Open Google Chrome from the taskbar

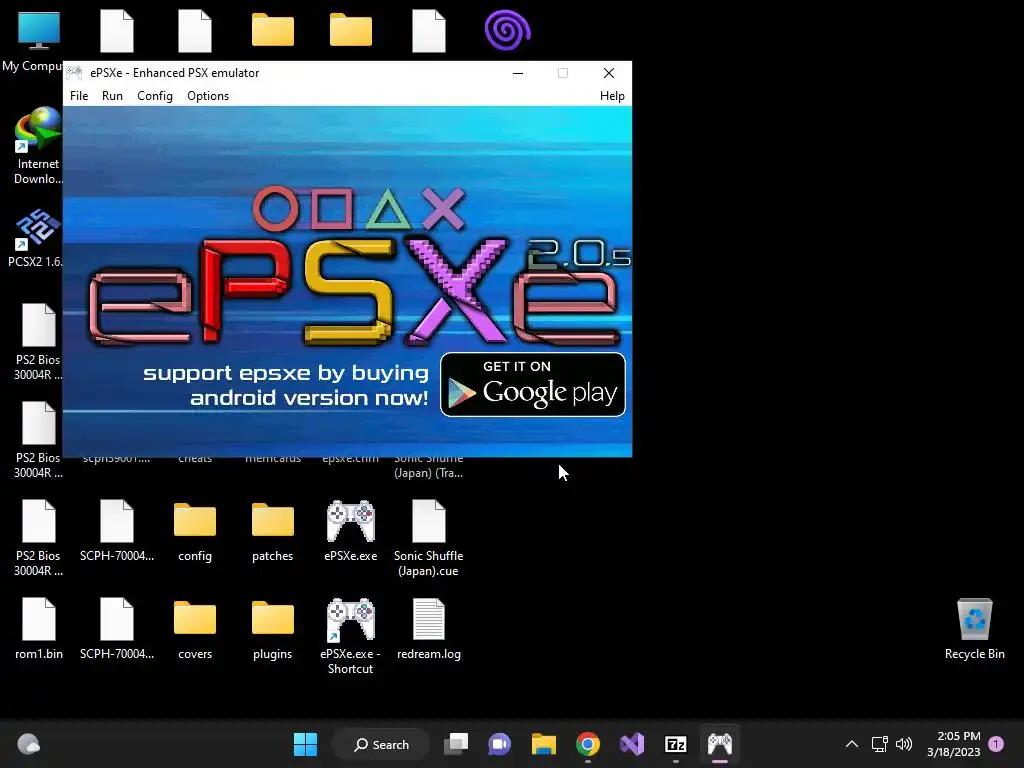click(588, 744)
